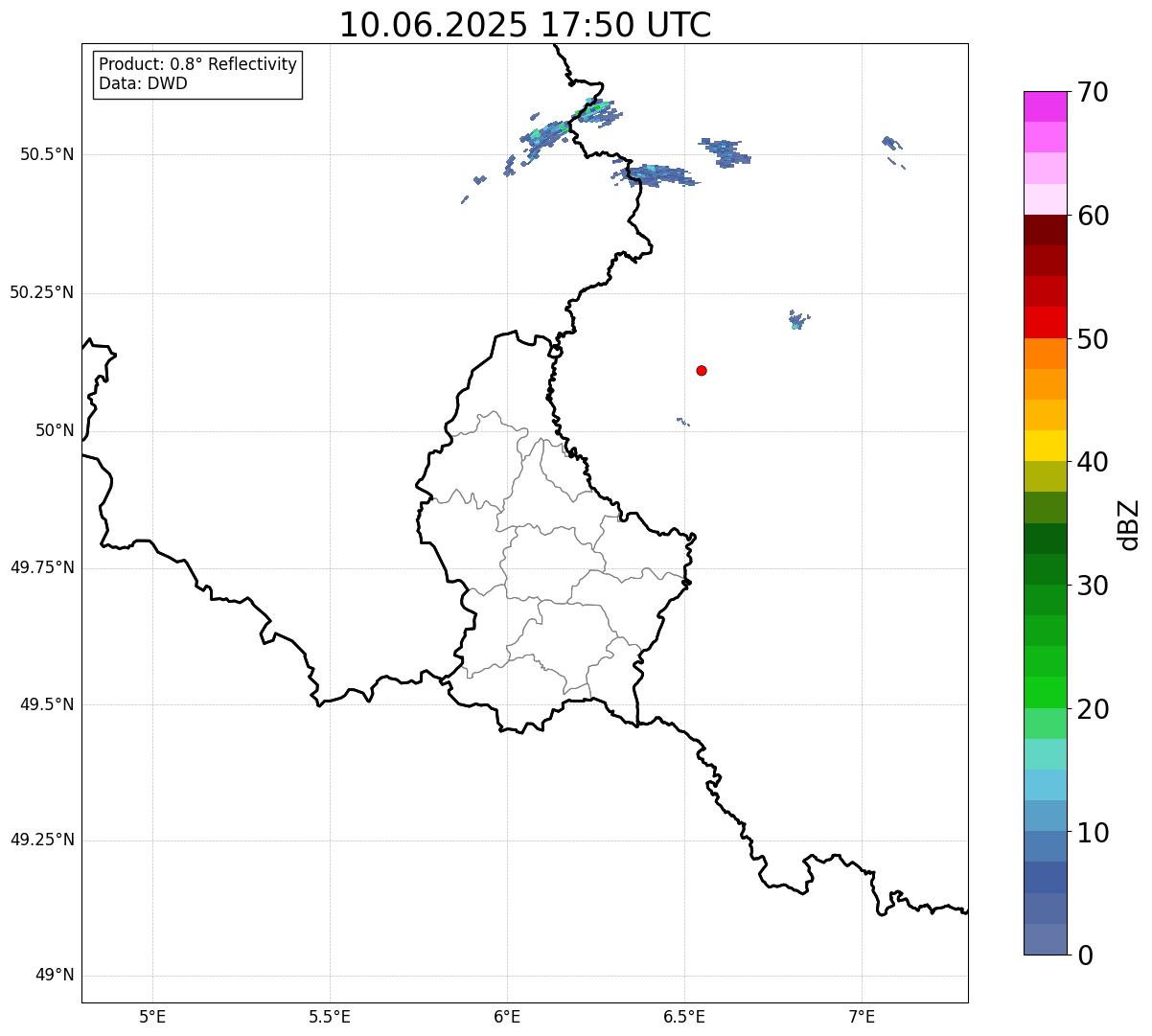Viewport: 1152px width, 1036px height.
Task: Click the radar echo near 6.4°E 50.45°N
Action: coord(657,174)
